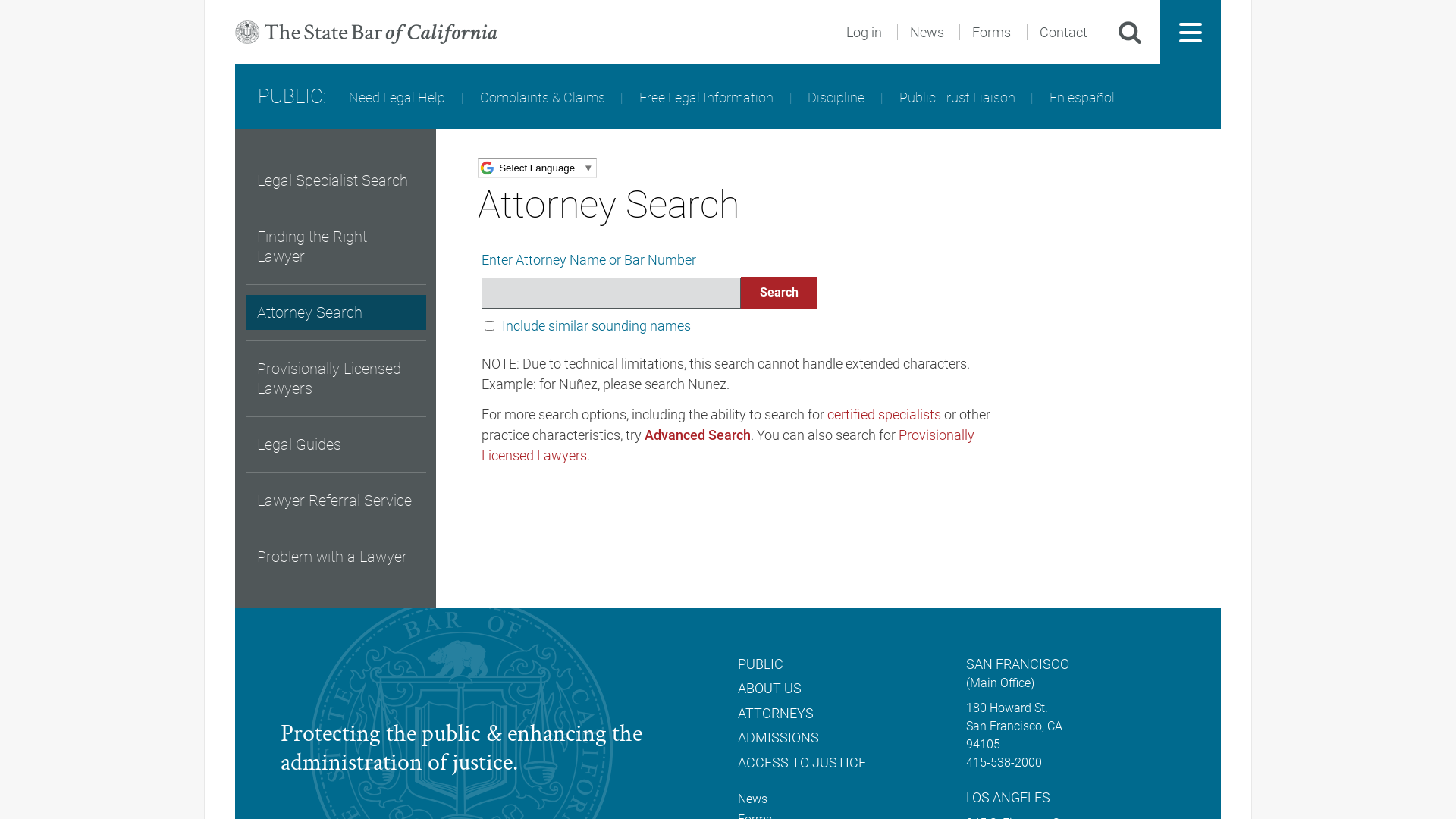Open the hamburger main menu
Viewport: 1456px width, 819px height.
[1191, 32]
